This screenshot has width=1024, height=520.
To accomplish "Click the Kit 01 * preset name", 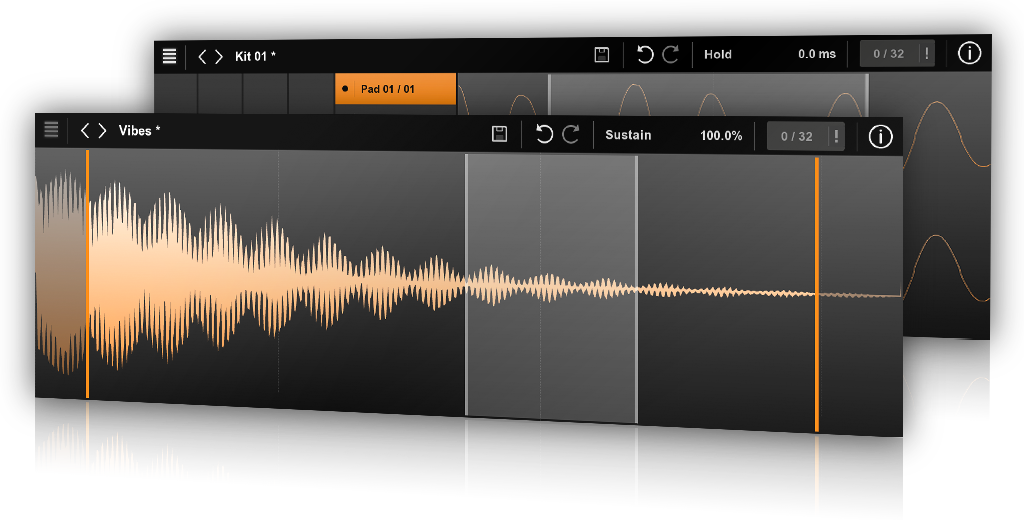I will (x=255, y=57).
